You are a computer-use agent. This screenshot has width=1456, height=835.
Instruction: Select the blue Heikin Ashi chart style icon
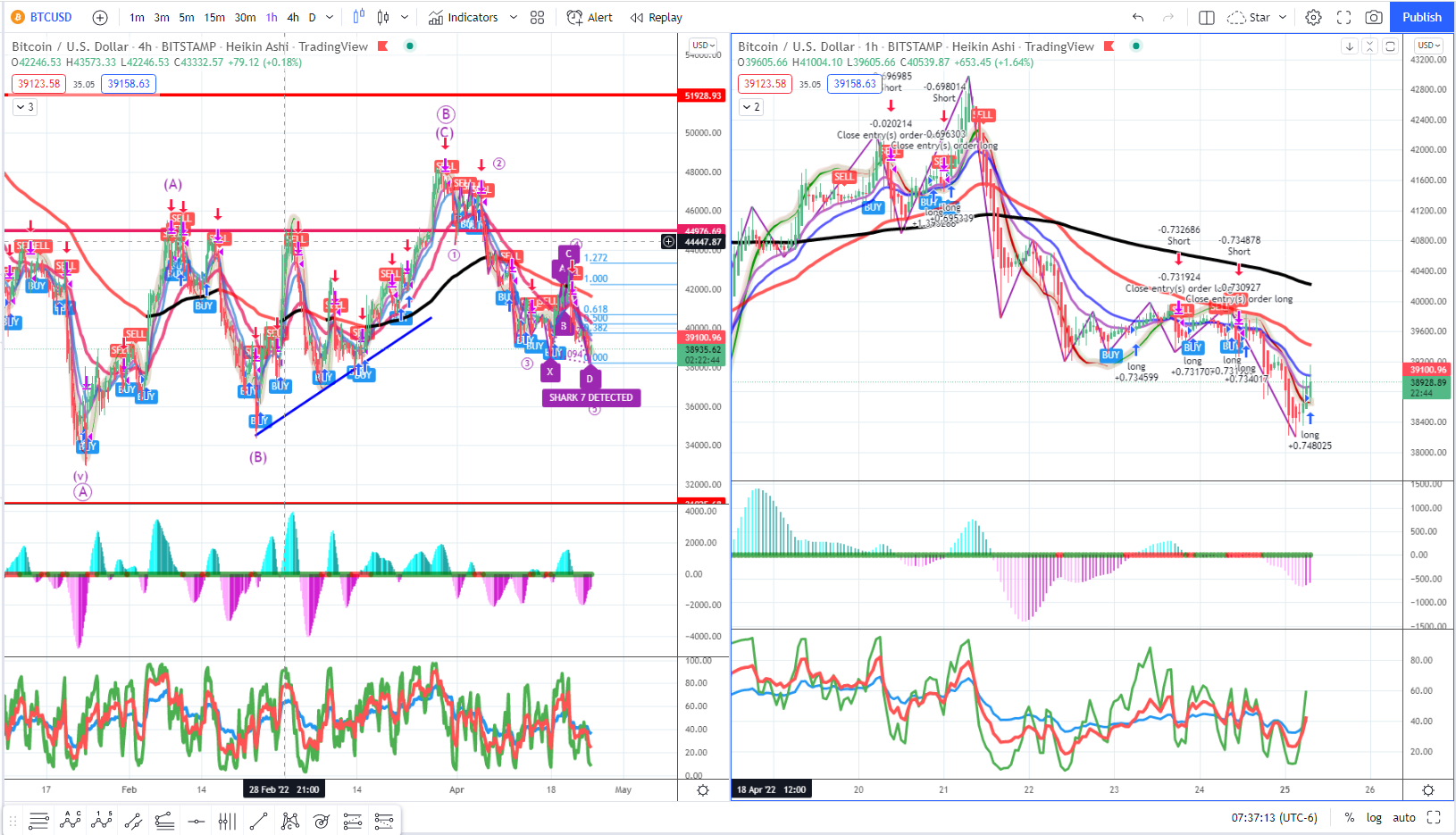pyautogui.click(x=359, y=17)
